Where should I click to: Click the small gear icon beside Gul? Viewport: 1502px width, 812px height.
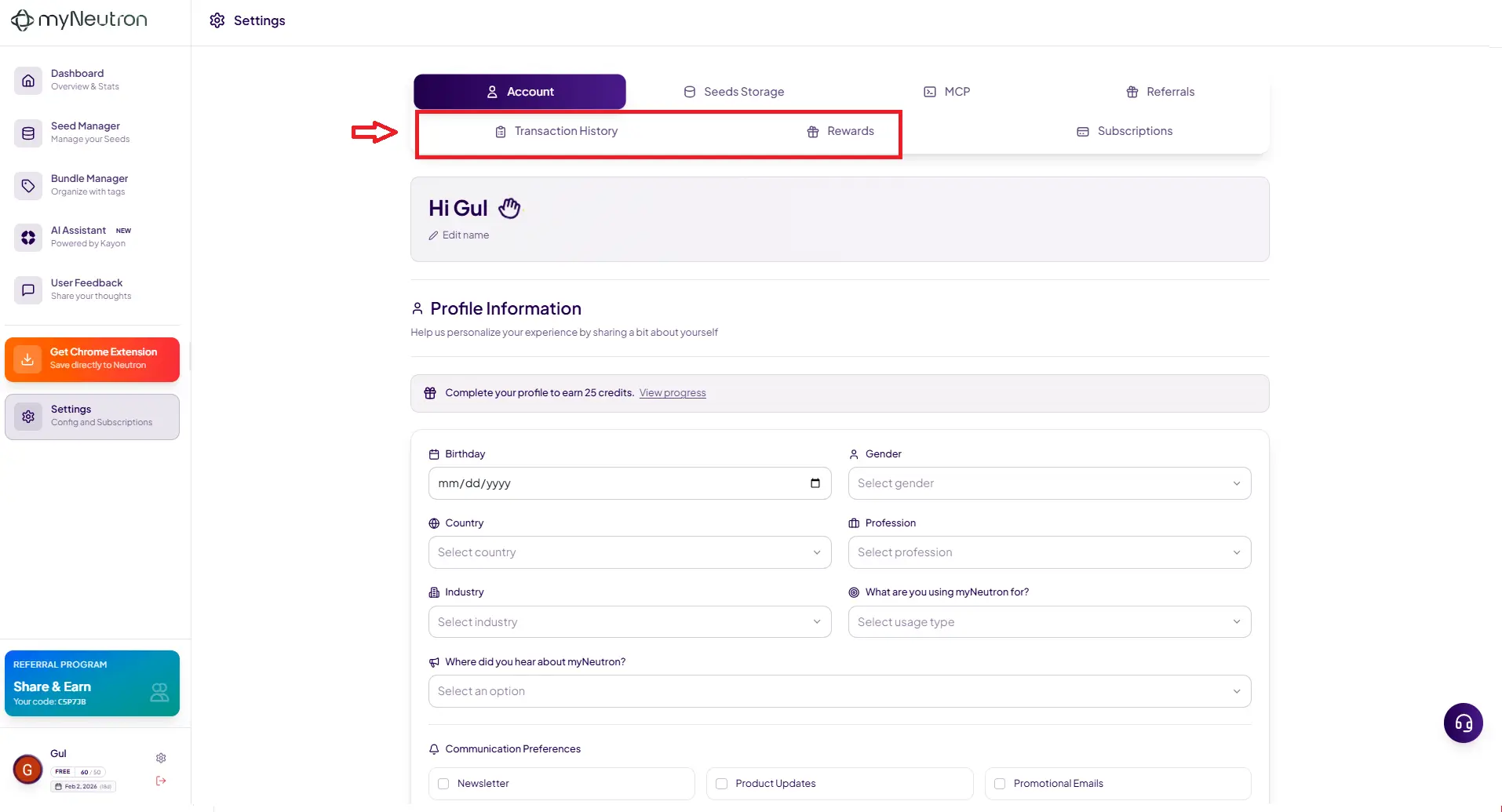click(161, 758)
